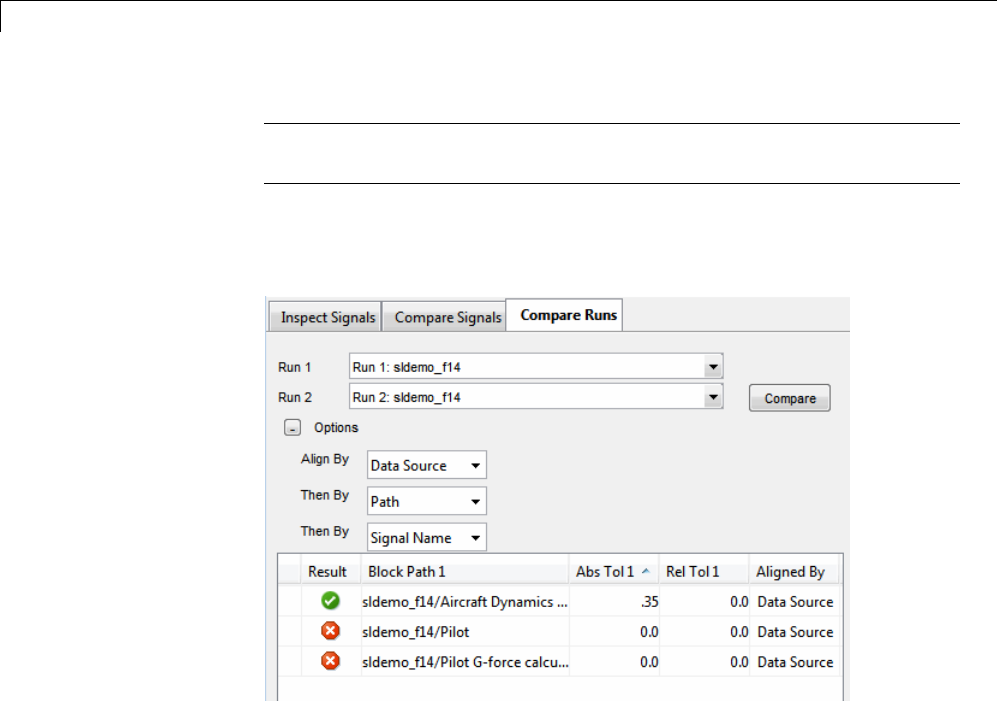Open the Then By Signal Name dropdown

[x=476, y=538]
